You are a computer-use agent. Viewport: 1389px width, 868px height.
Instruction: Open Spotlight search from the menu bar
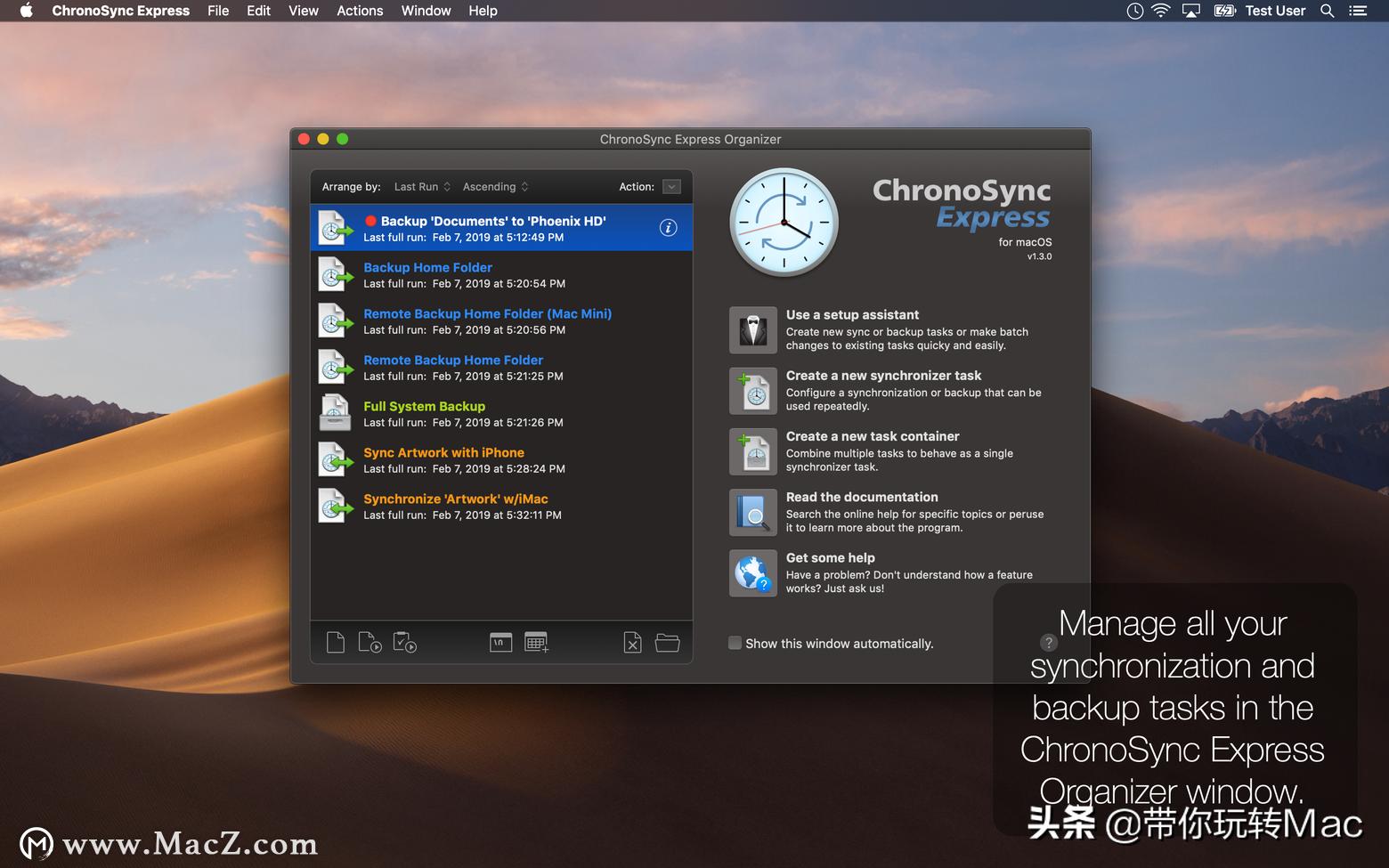point(1327,11)
